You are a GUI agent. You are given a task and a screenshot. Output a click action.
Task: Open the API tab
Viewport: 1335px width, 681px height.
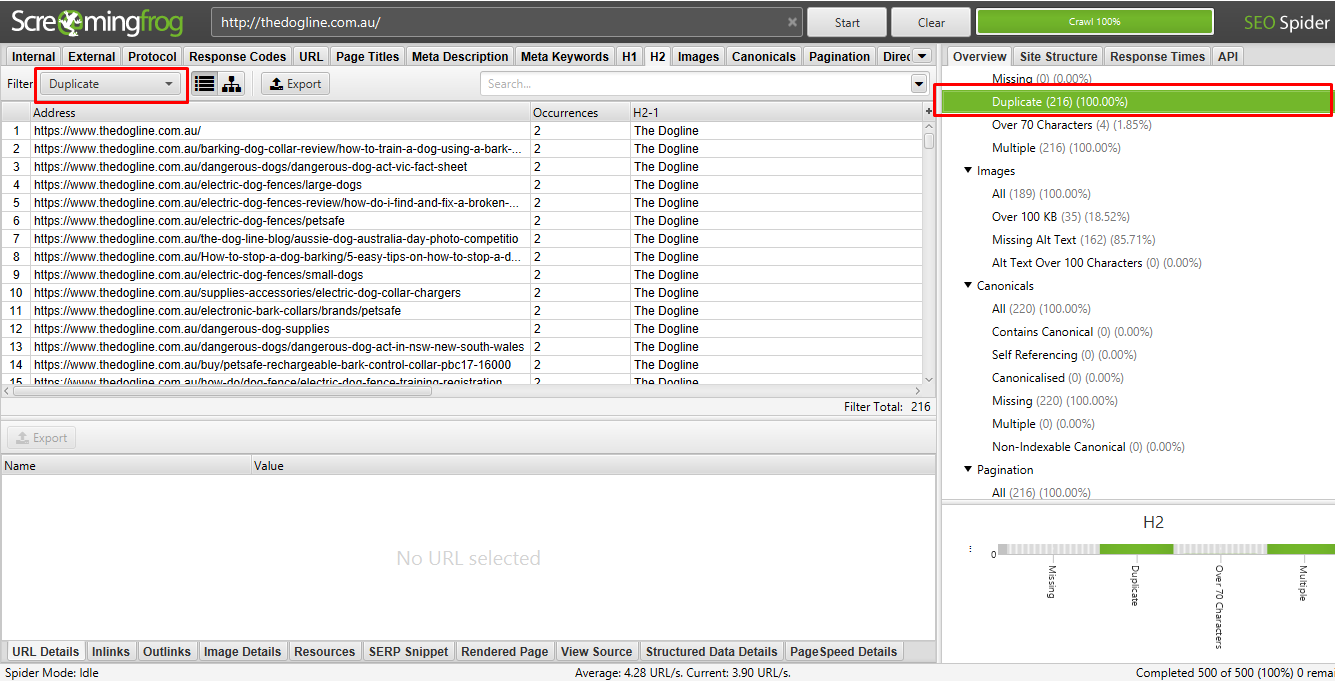(x=1227, y=57)
